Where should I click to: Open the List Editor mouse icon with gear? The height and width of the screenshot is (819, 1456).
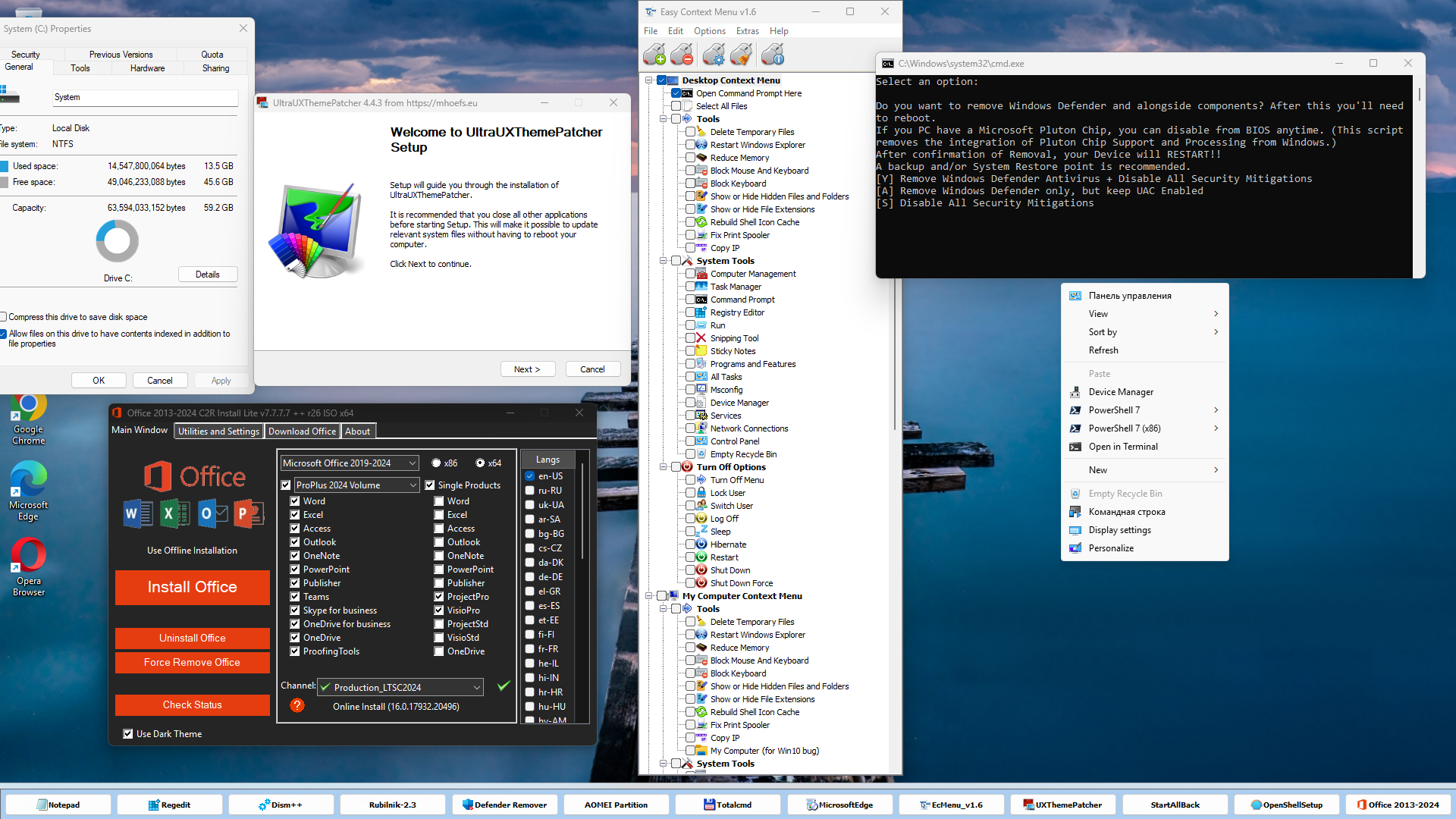(714, 55)
